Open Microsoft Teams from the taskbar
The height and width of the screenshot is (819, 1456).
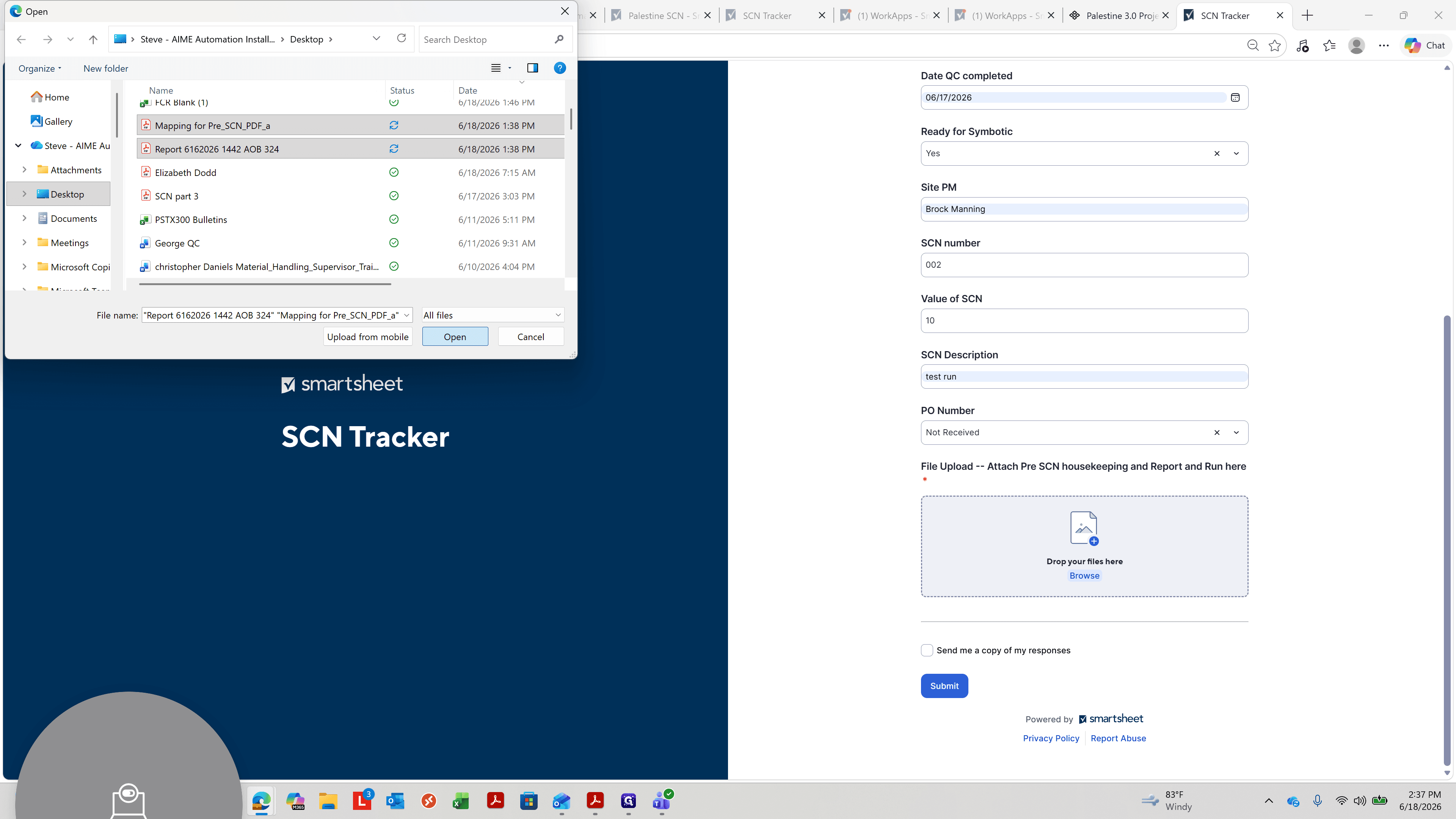(x=661, y=801)
